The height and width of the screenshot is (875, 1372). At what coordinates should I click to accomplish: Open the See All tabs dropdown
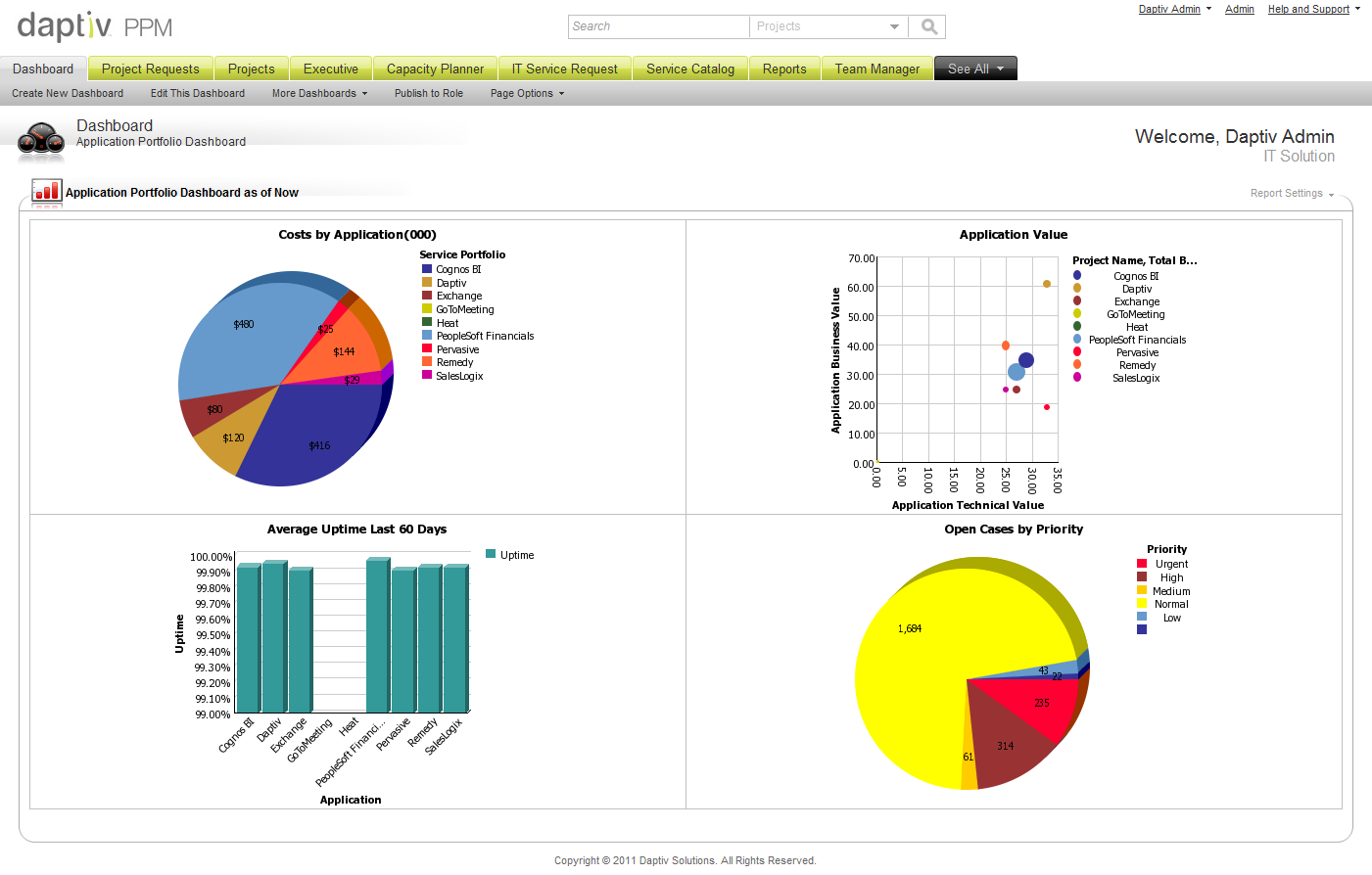(x=975, y=69)
